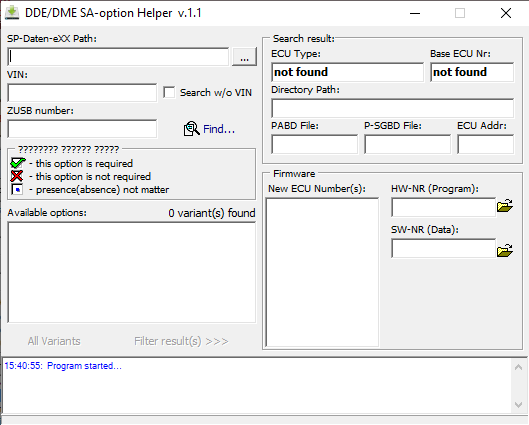Screen dimensions: 529x425
Task: Enable the Search w/o VIN checkbox
Action: (169, 92)
